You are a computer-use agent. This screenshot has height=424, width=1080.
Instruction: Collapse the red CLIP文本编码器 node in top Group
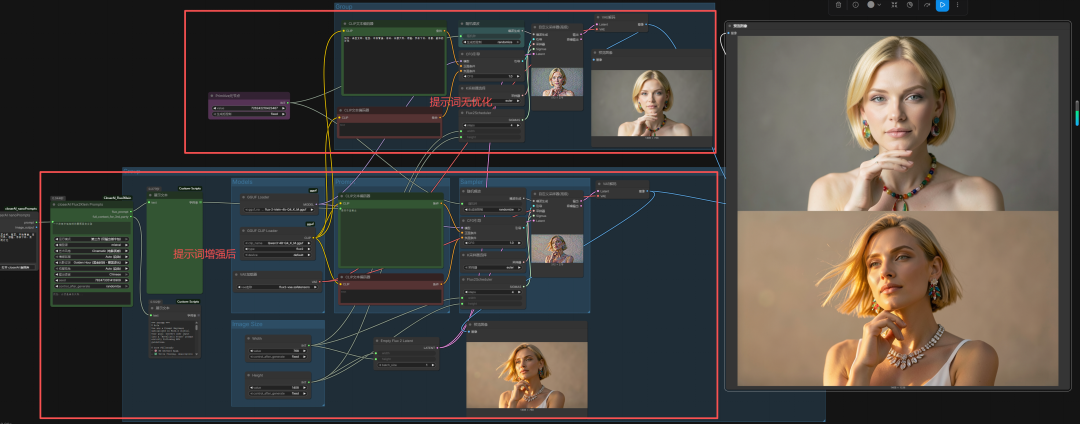point(341,110)
